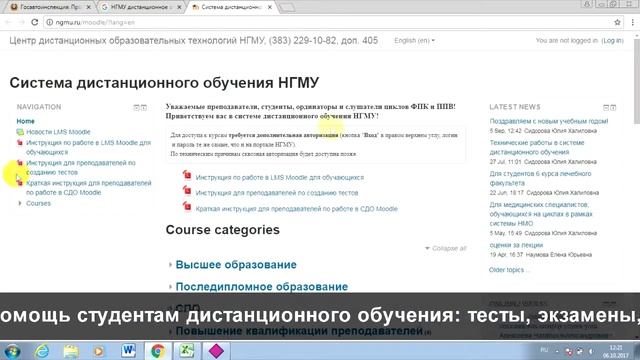Screen dimensions: 640x360
Task: Open Новости LMS Moodle in Navigation
Action: 58,132
